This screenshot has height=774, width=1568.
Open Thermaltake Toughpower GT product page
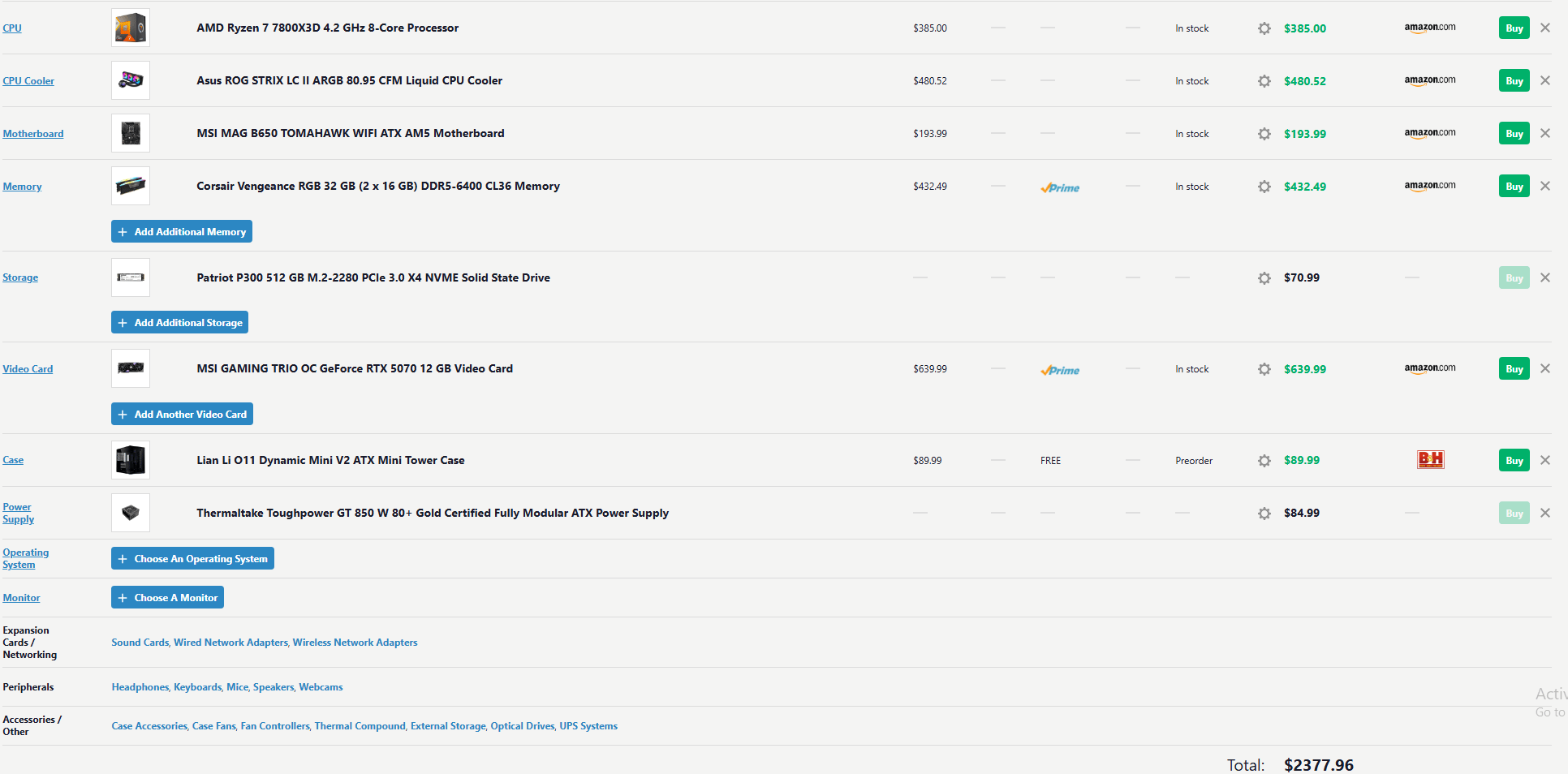433,513
